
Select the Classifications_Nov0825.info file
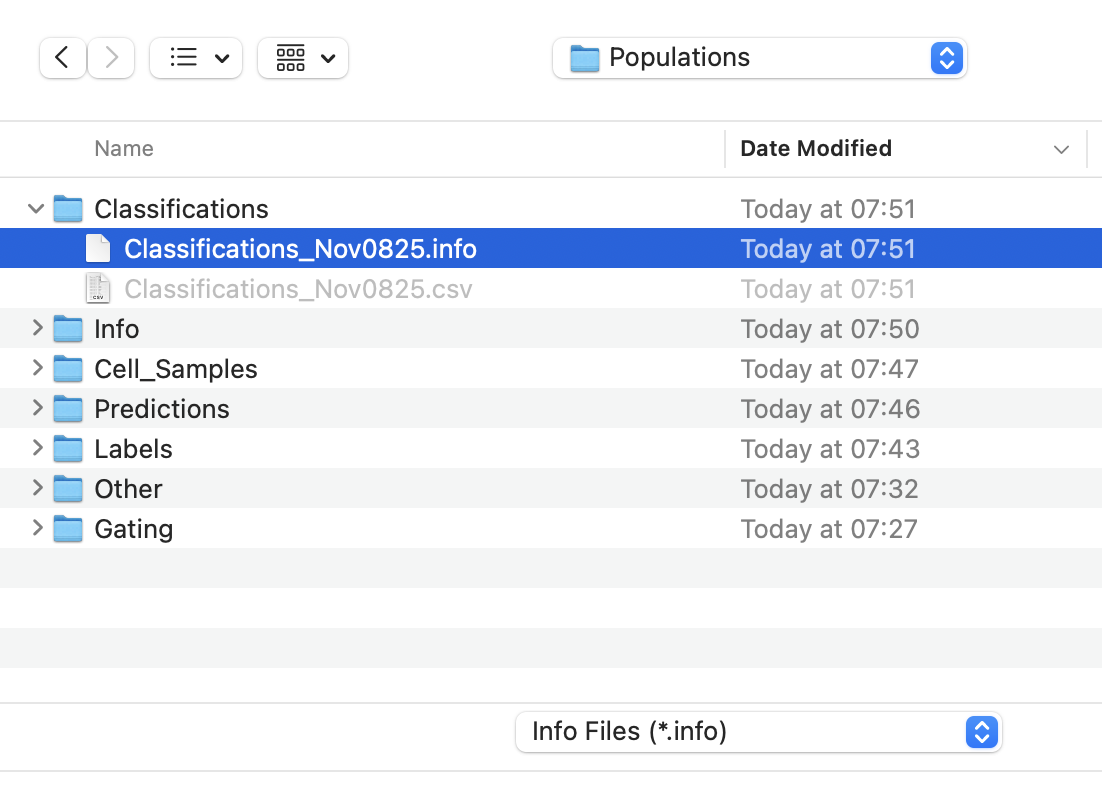300,248
